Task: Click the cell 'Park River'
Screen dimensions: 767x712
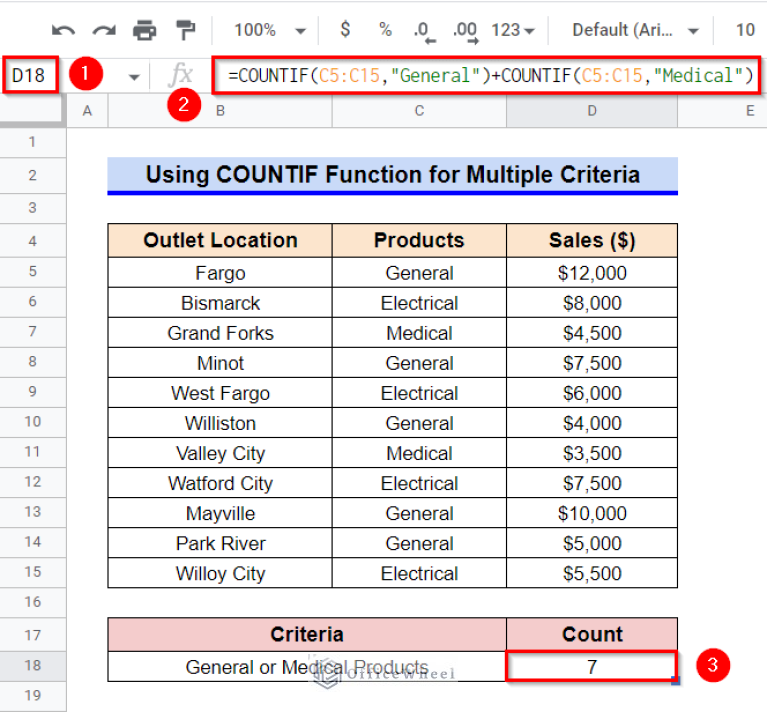Action: (x=220, y=543)
